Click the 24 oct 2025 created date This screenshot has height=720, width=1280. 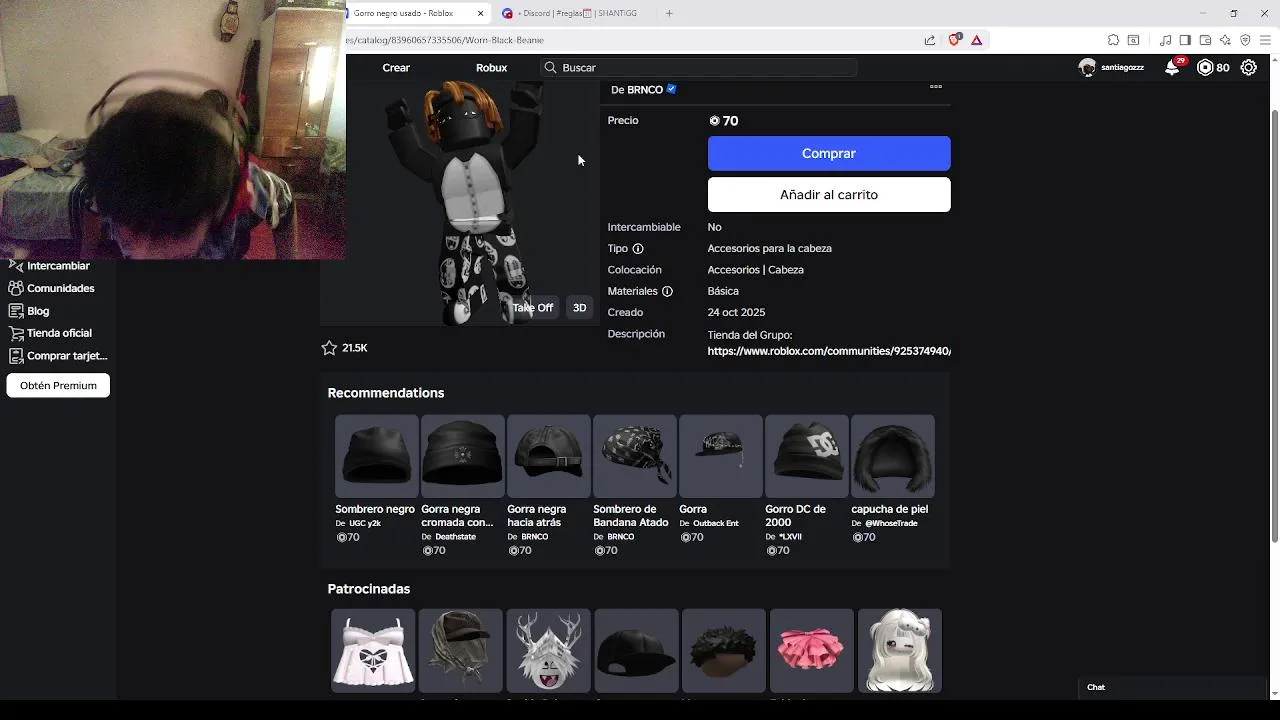(x=736, y=313)
